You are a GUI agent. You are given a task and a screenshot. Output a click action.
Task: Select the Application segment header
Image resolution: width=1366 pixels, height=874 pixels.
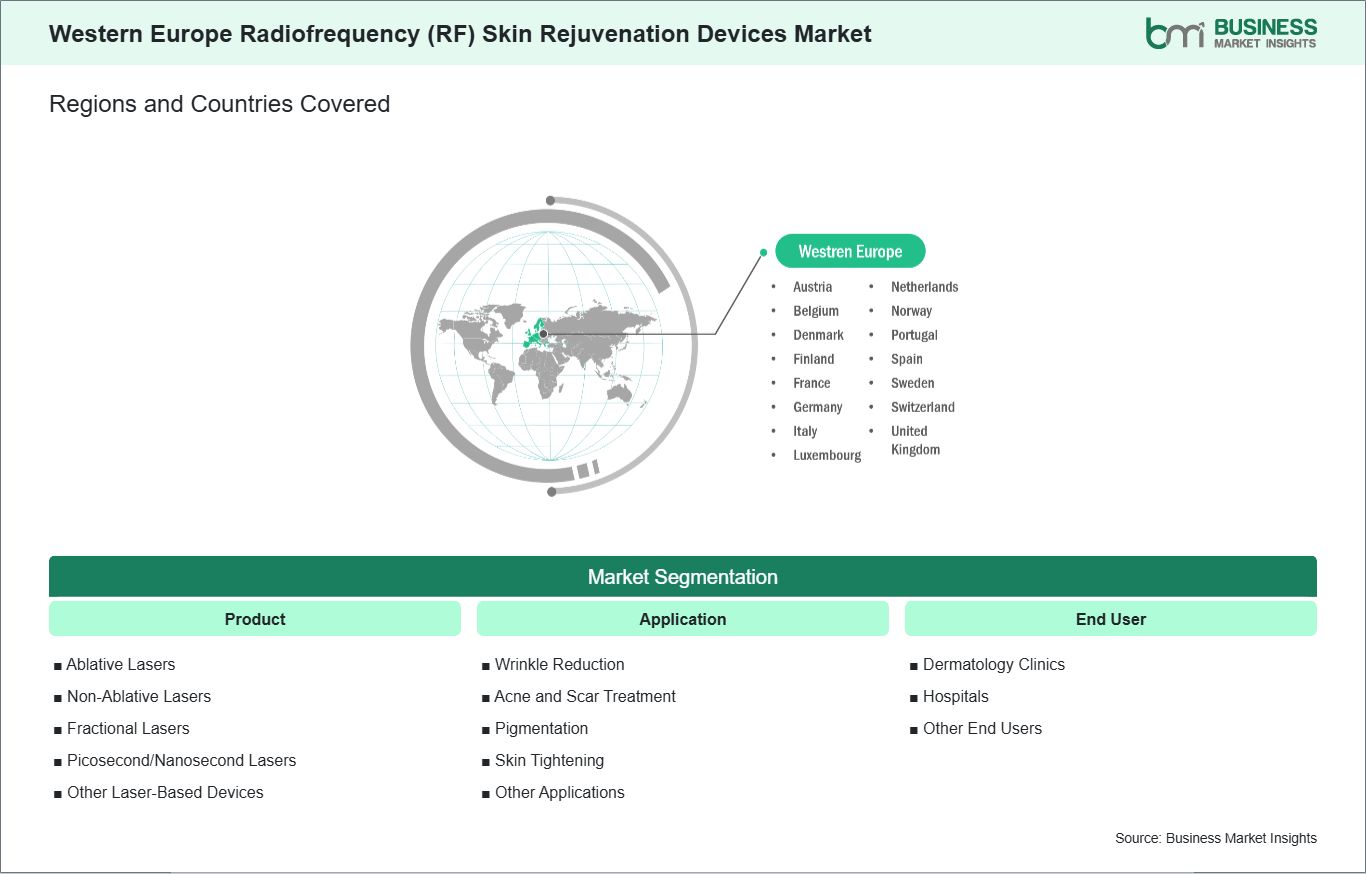683,619
